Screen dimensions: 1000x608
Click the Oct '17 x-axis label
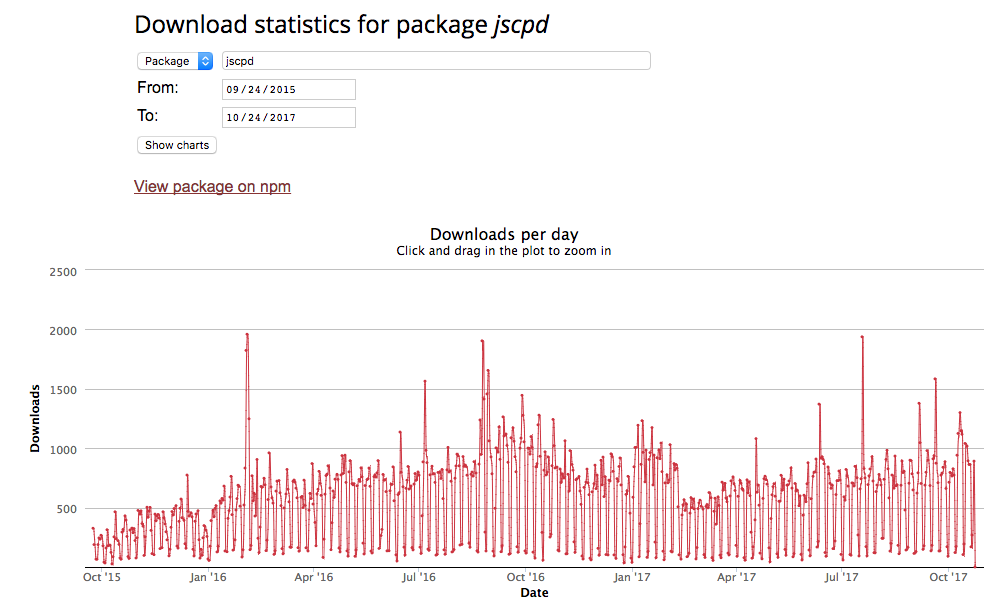(x=948, y=577)
